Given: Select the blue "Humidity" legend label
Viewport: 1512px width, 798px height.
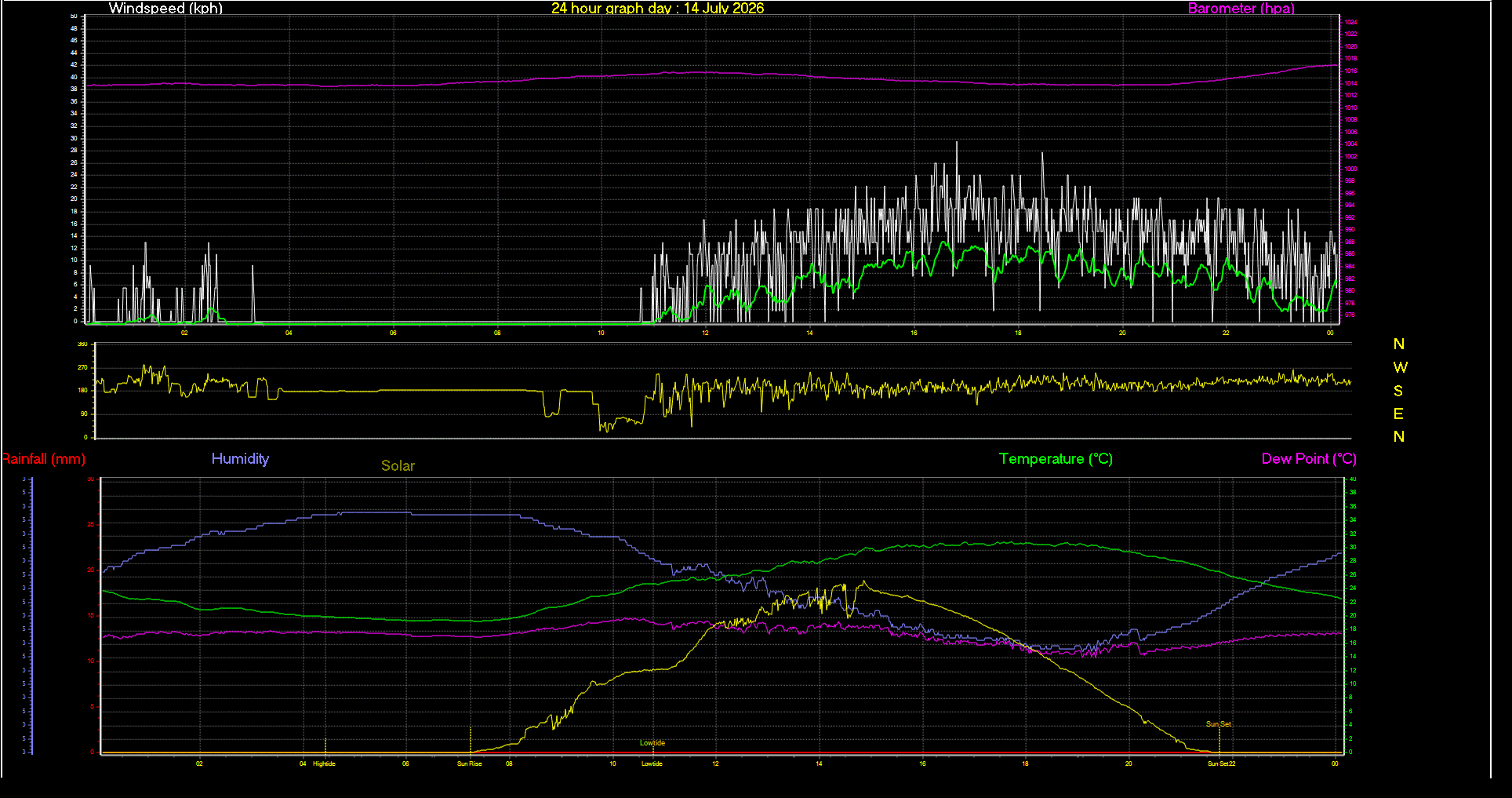Looking at the screenshot, I should tap(240, 459).
